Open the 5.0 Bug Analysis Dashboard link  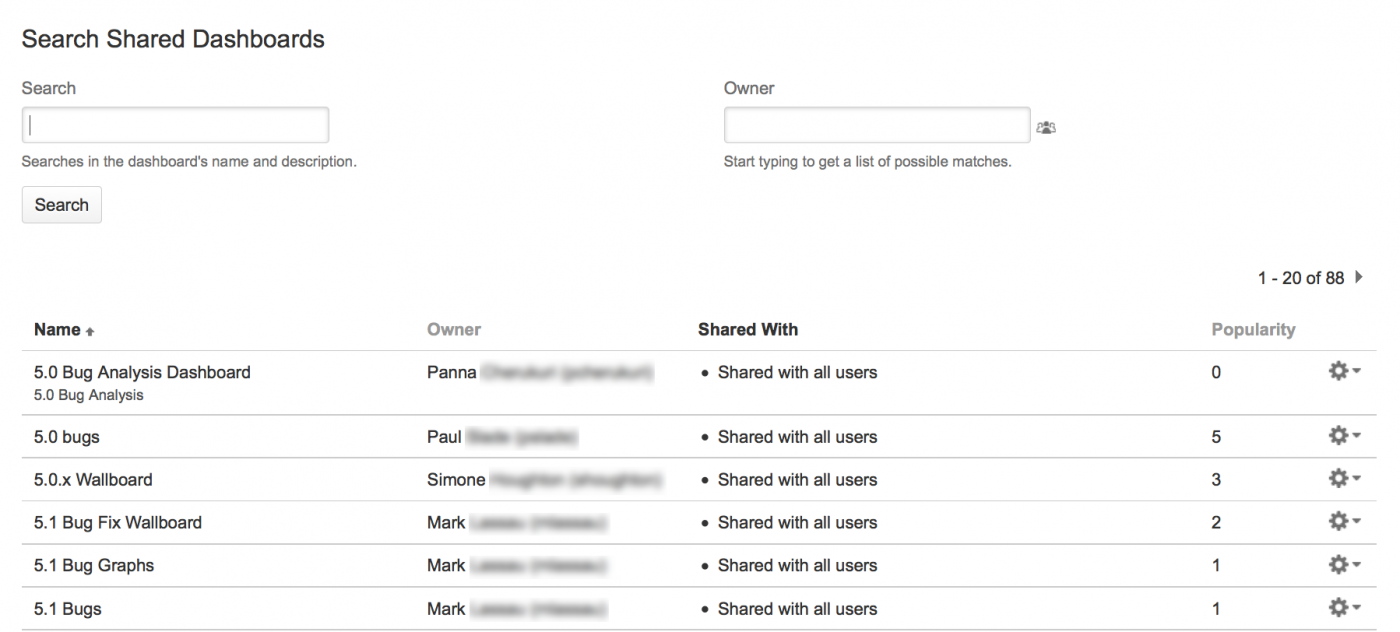pyautogui.click(x=142, y=372)
